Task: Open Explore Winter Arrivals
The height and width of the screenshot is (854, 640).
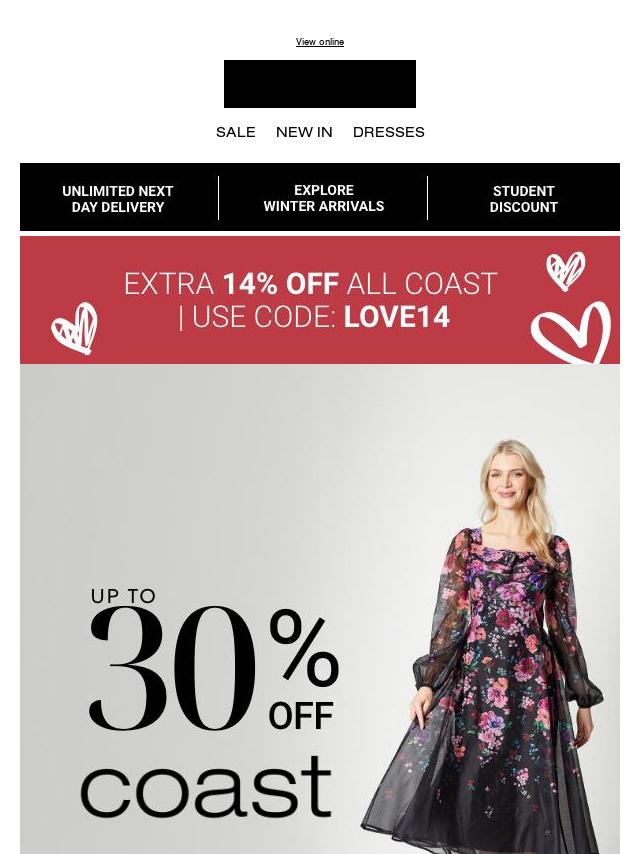Action: click(324, 198)
